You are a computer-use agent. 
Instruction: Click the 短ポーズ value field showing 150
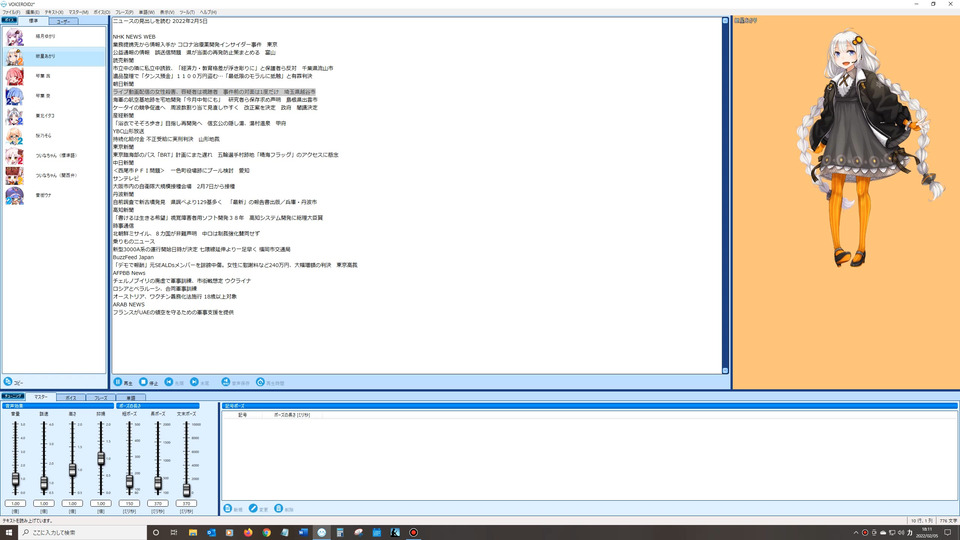(129, 503)
